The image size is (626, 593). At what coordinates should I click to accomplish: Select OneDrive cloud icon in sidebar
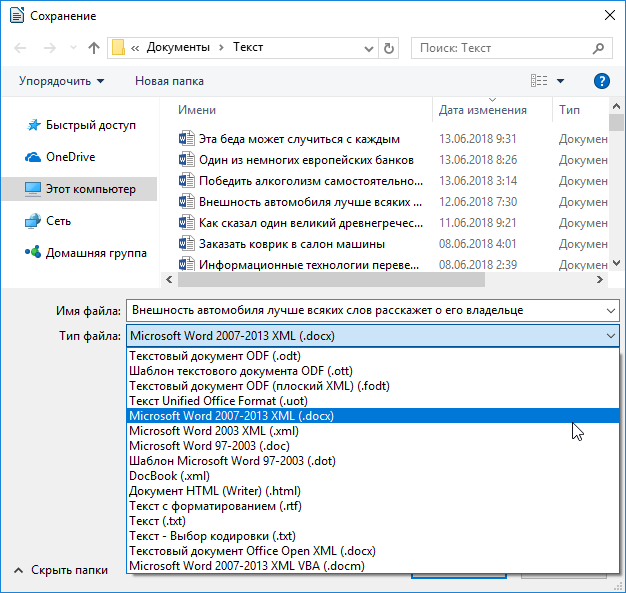pos(33,157)
